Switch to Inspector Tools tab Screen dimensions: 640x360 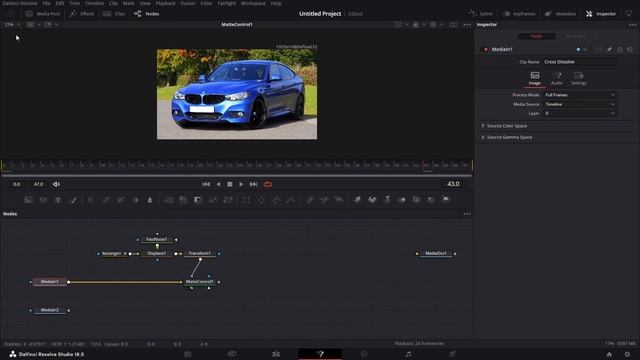(536, 36)
